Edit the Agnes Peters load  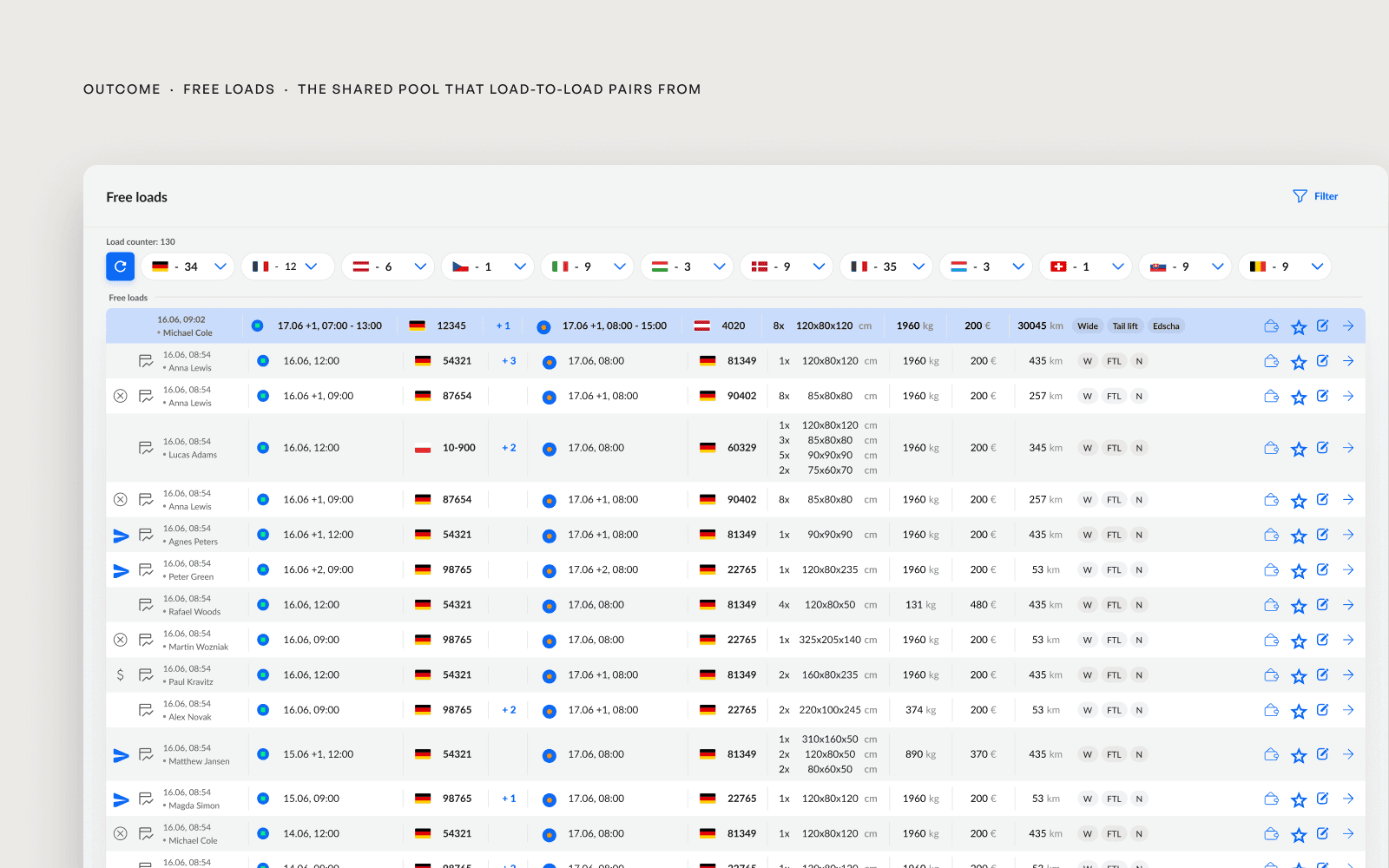click(1323, 534)
